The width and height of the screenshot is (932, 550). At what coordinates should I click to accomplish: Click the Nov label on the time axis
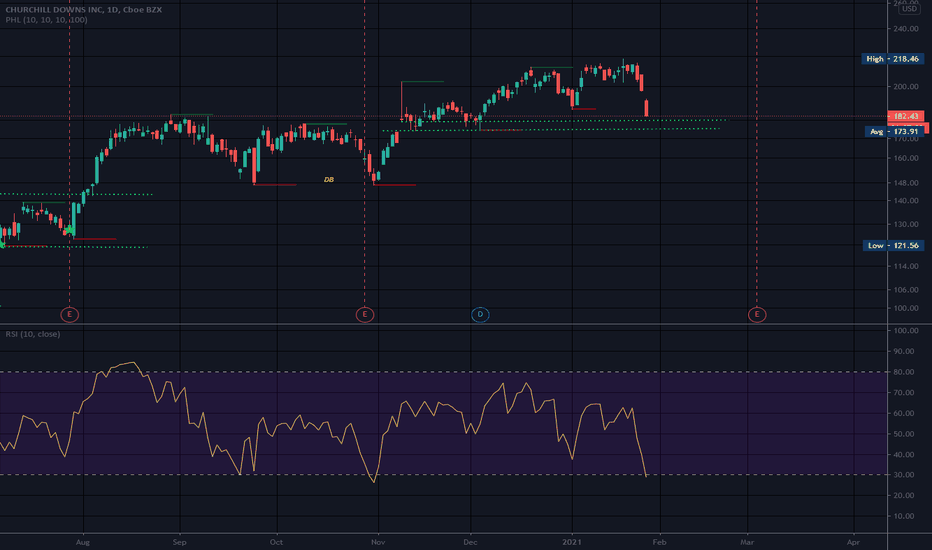378,542
